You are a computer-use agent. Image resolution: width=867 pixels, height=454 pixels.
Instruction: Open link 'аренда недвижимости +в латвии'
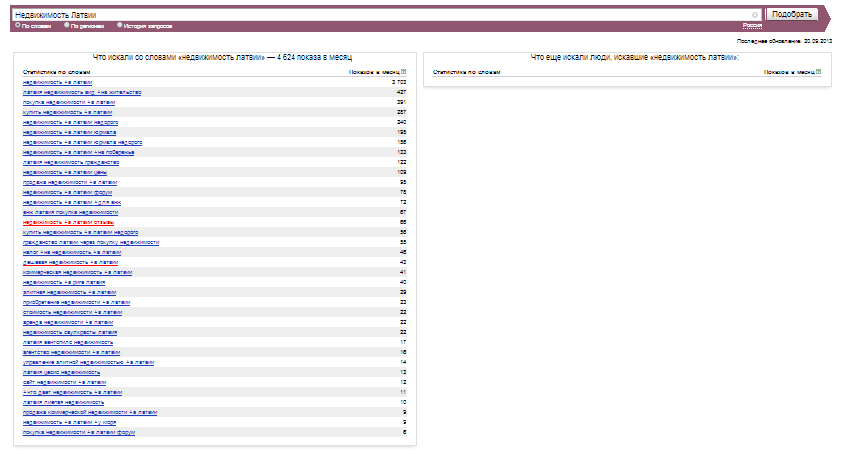point(68,322)
